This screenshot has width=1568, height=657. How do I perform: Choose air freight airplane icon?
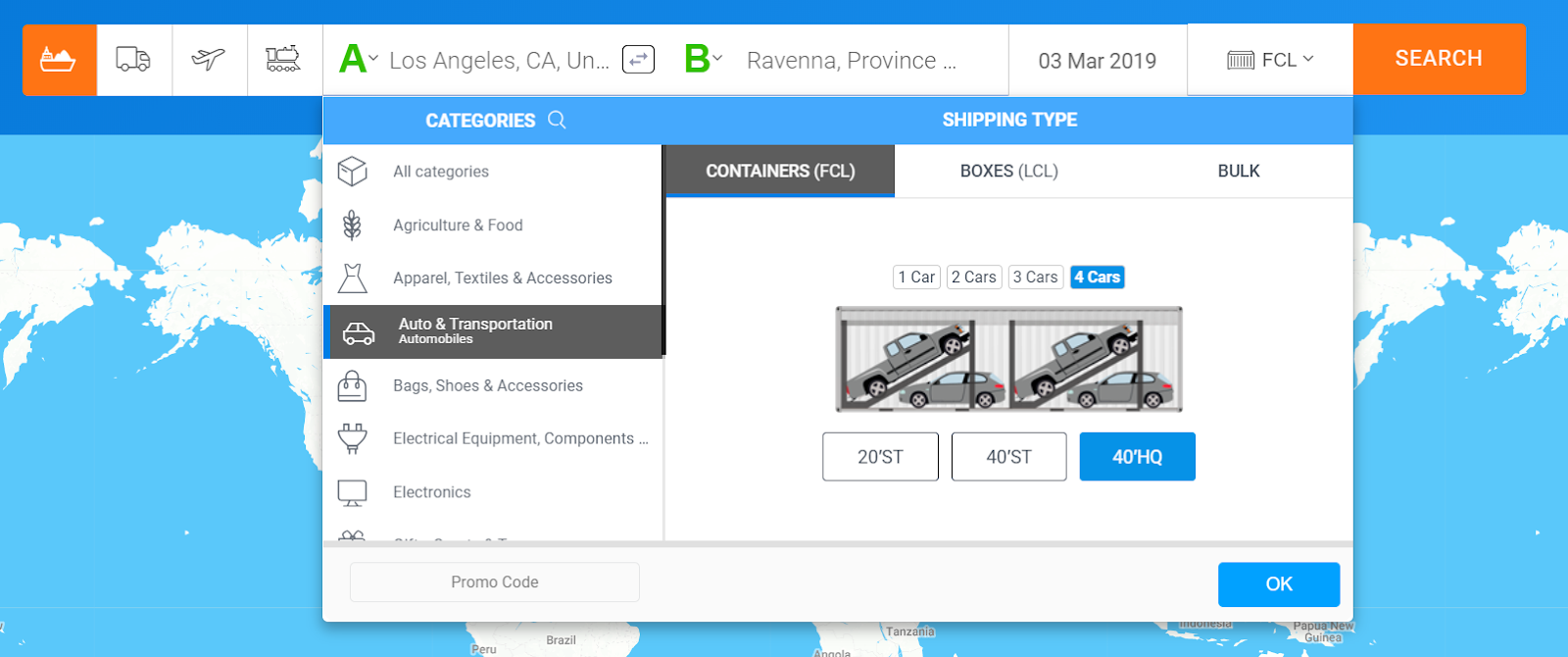[x=209, y=60]
